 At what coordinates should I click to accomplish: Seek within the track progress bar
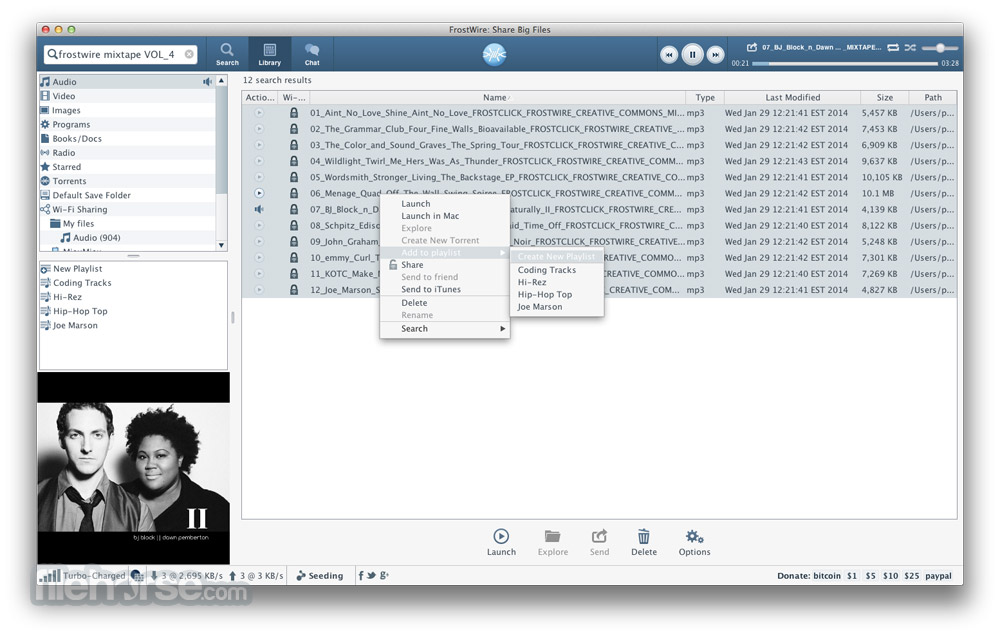[845, 63]
